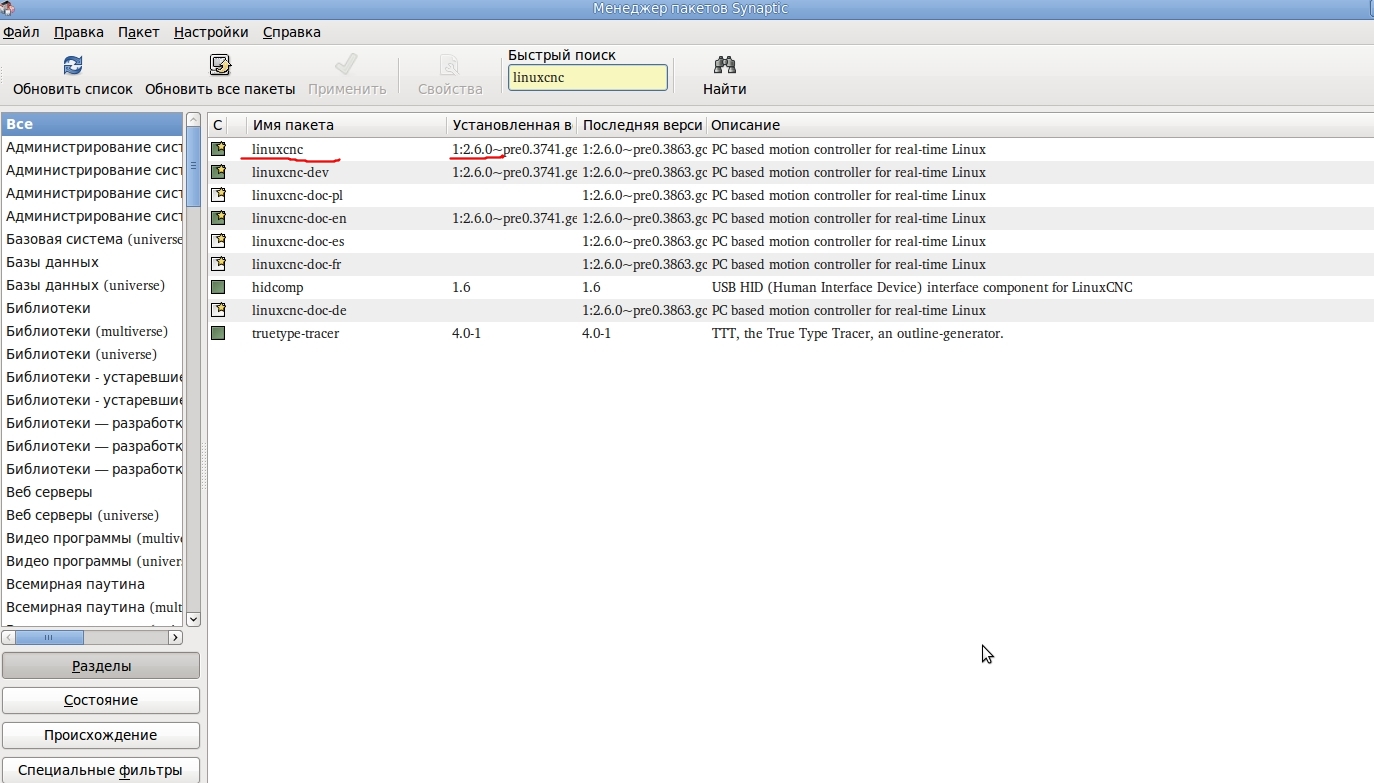The width and height of the screenshot is (1374, 783).
Task: Select the hidcomp package name
Action: 277,287
